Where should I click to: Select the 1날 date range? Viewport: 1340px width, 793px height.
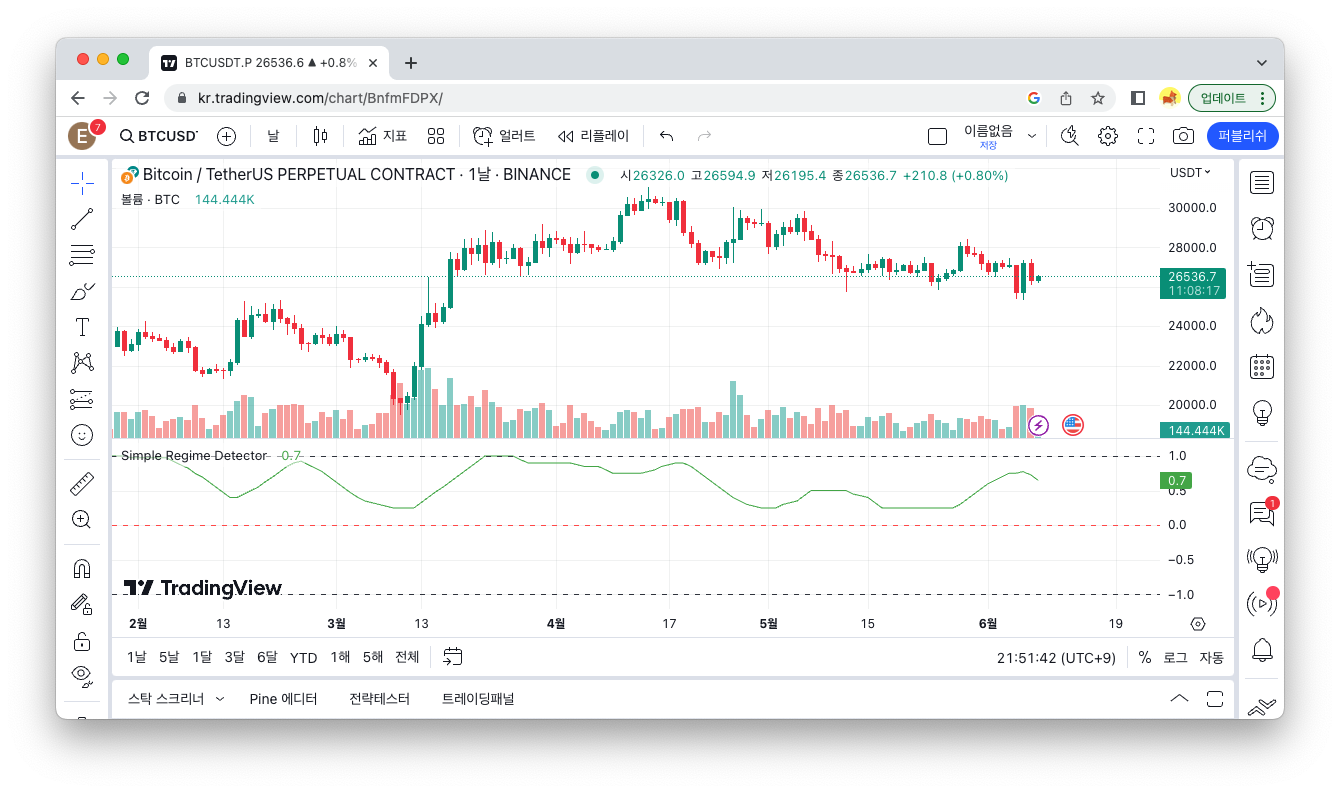coord(136,657)
